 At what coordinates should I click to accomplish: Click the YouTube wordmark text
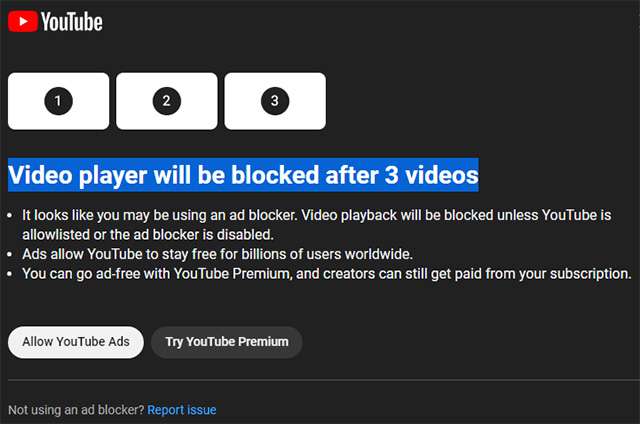[71, 21]
